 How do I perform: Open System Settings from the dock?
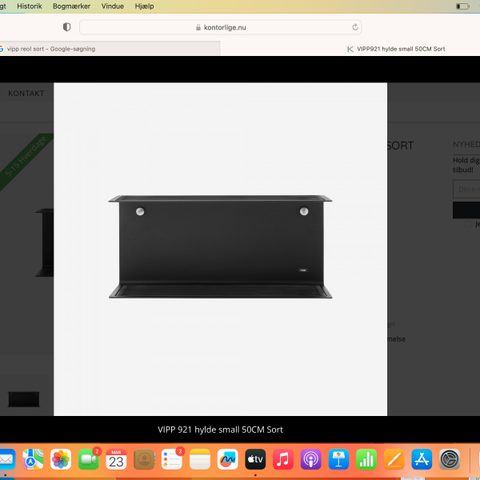pos(450,459)
